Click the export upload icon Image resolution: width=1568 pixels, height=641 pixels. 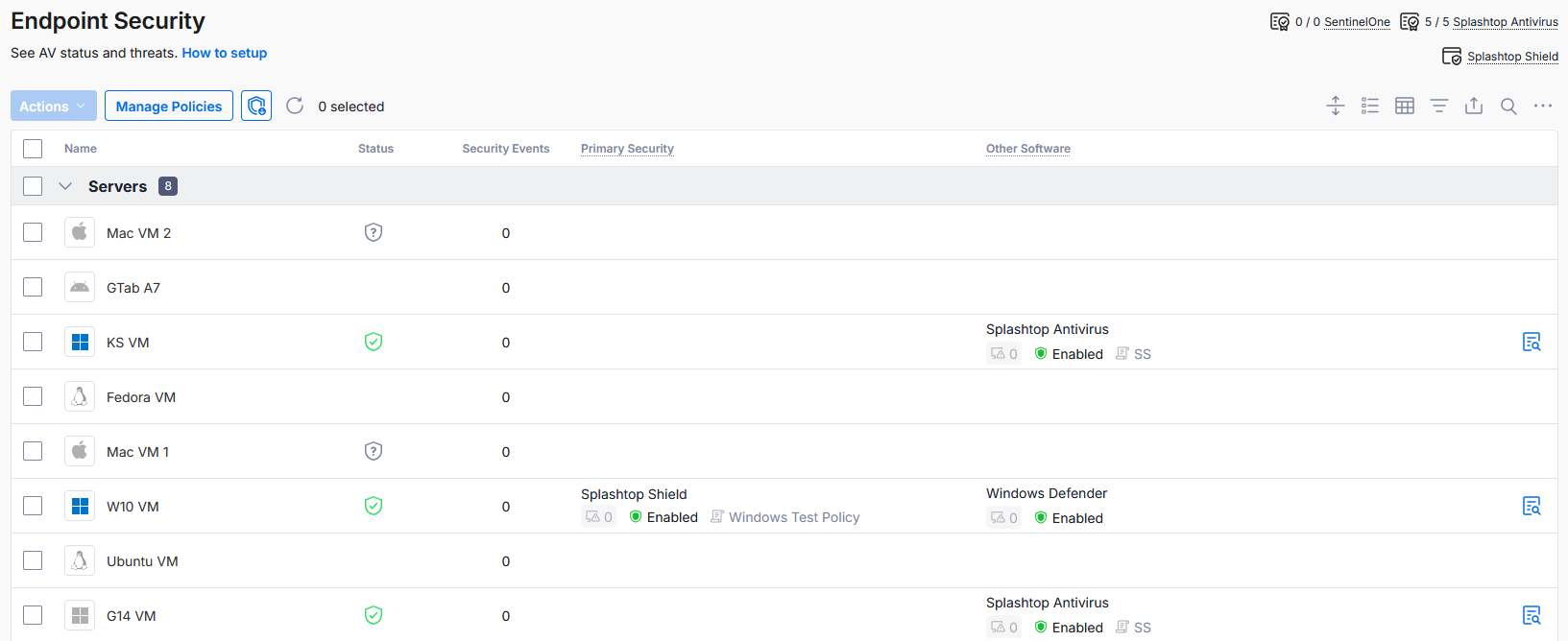click(1474, 106)
